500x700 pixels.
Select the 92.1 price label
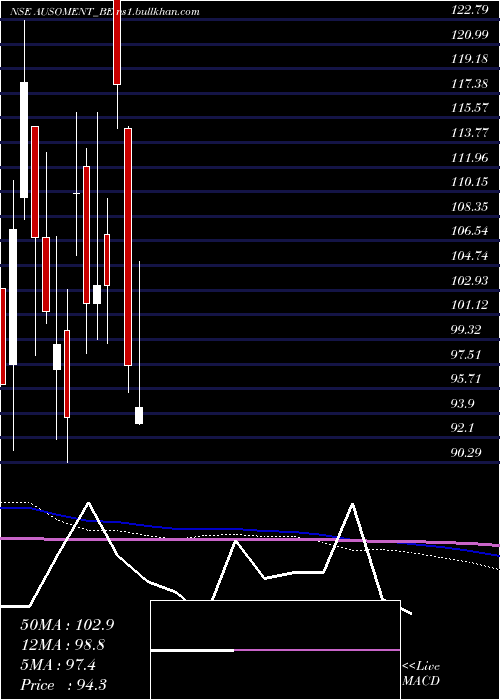[464, 428]
